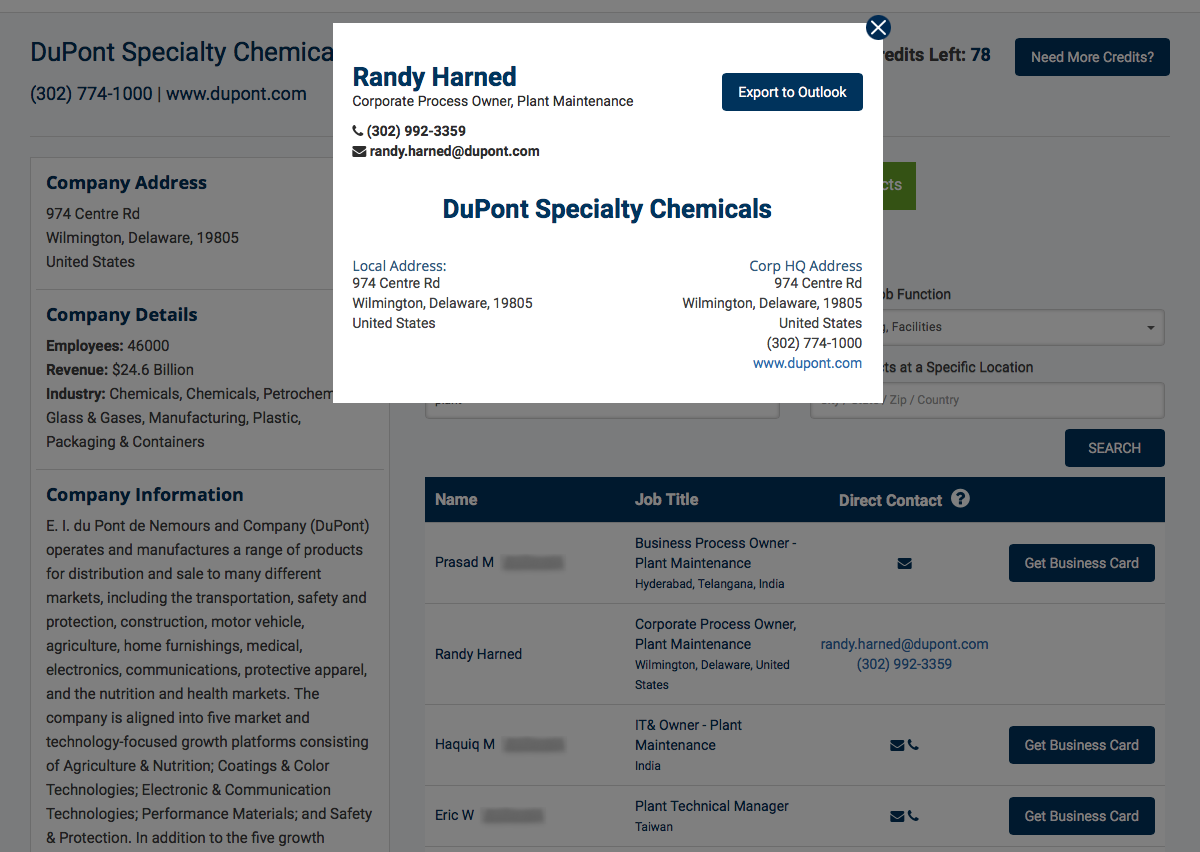Click the Job Title column header
Viewport: 1200px width, 852px height.
tap(666, 499)
